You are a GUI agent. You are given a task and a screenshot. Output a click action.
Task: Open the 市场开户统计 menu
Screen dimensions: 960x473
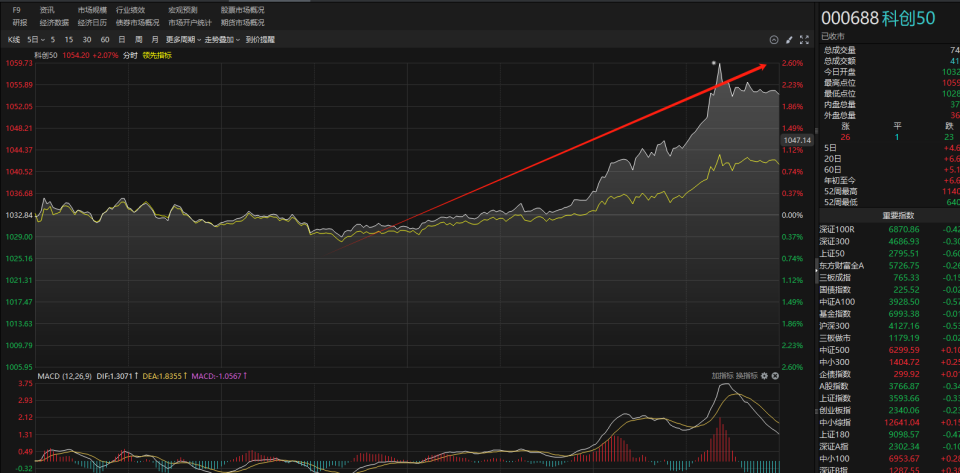click(x=190, y=23)
